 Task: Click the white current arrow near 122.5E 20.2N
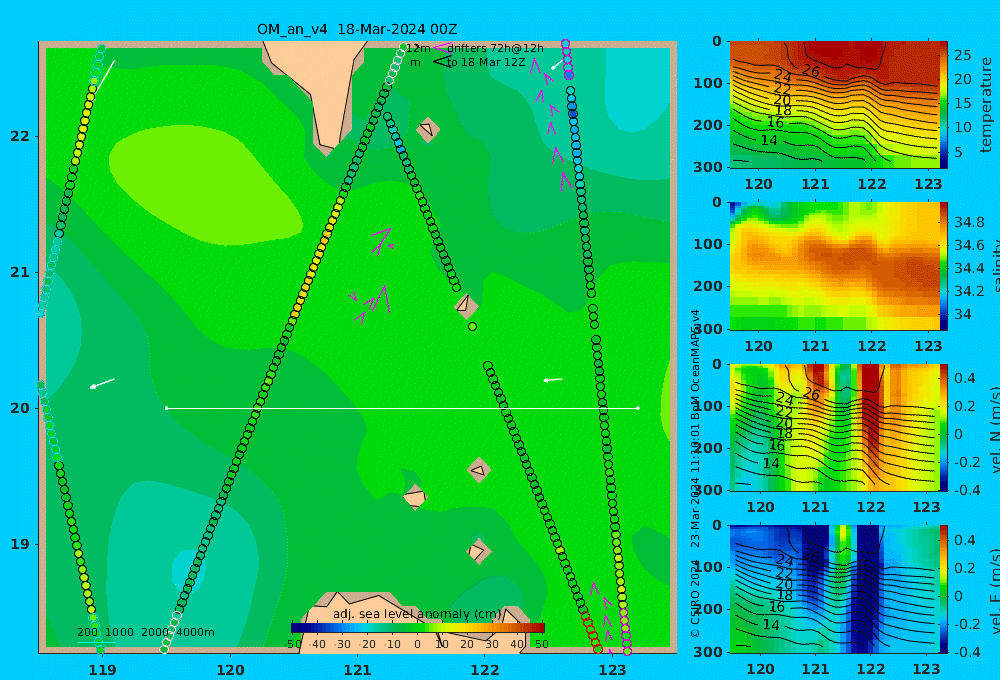point(553,380)
